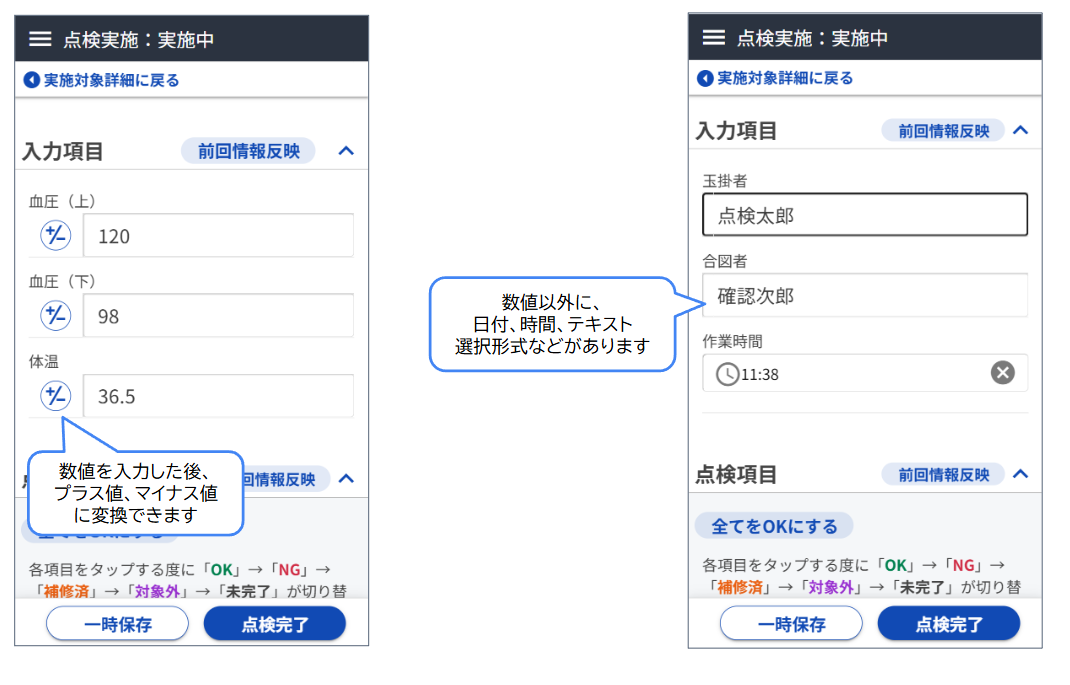The image size is (1070, 685).
Task: Open the hamburger menu in right screen
Action: (x=714, y=37)
